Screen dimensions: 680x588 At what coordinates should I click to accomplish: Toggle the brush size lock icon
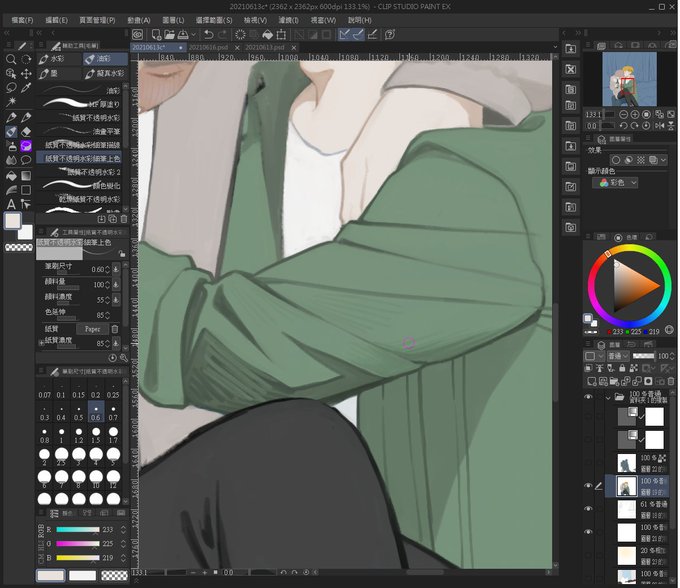click(x=122, y=254)
